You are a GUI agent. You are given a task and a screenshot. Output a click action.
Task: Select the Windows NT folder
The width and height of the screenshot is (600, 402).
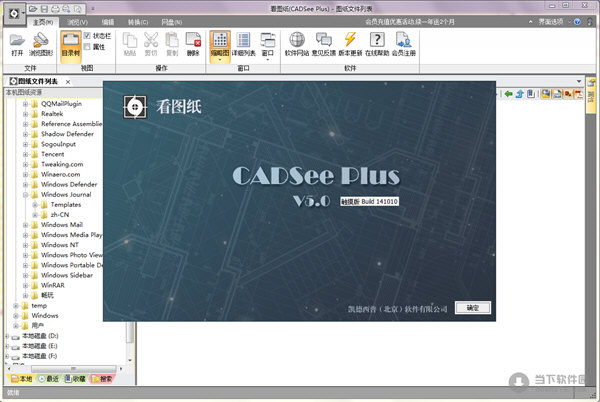tap(60, 245)
